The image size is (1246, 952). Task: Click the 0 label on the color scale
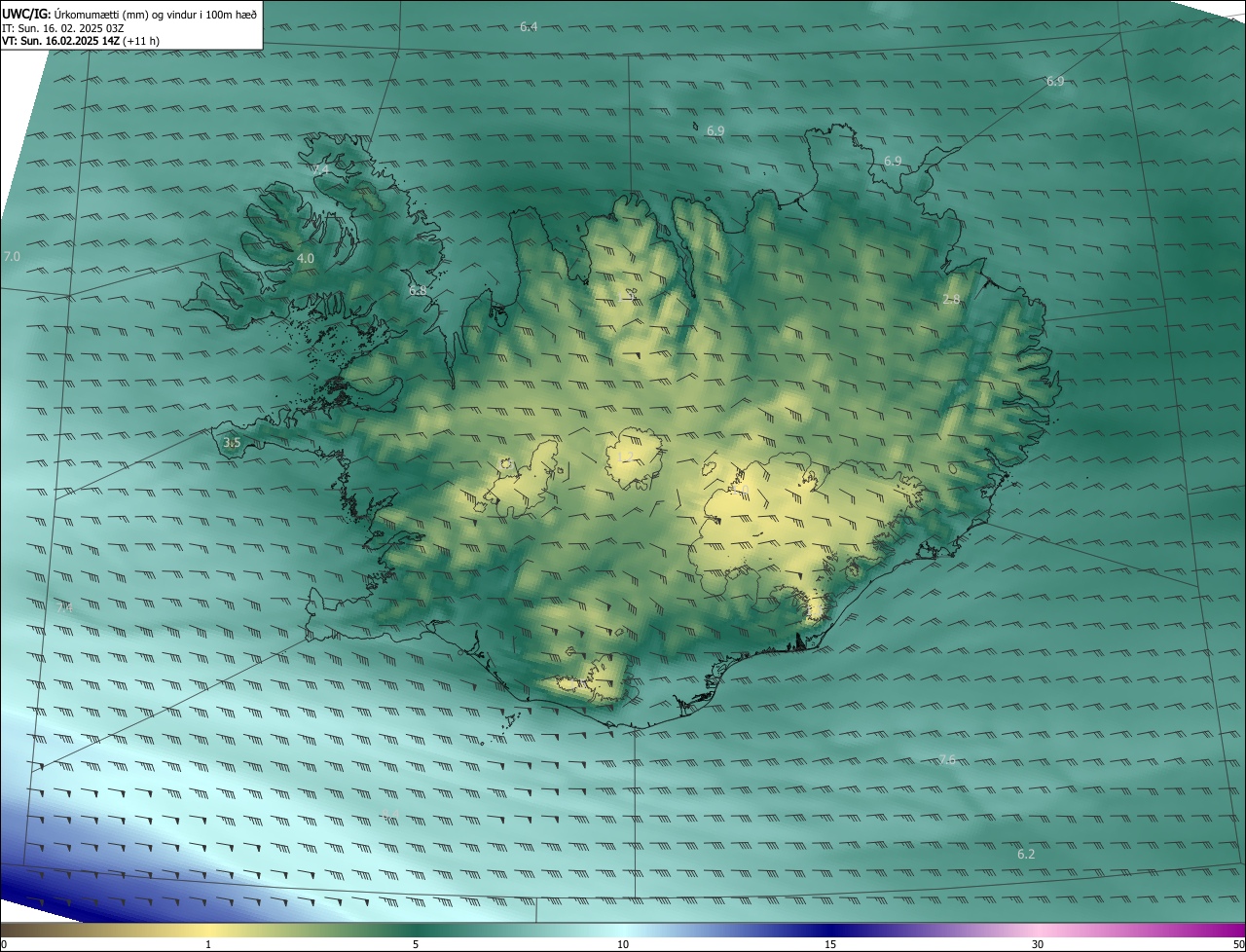pos(4,944)
